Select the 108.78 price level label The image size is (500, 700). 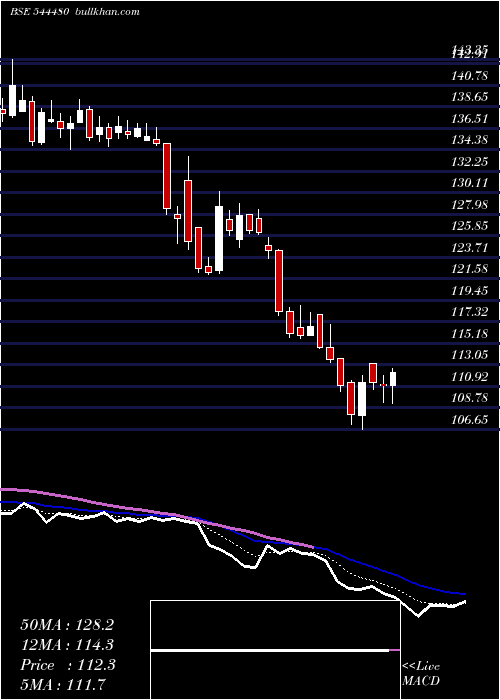pyautogui.click(x=469, y=398)
